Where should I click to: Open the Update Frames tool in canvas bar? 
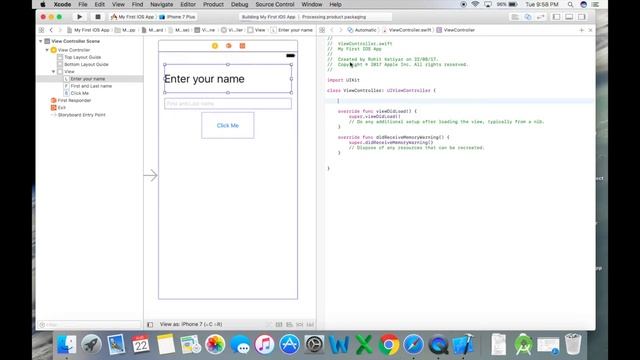269,324
